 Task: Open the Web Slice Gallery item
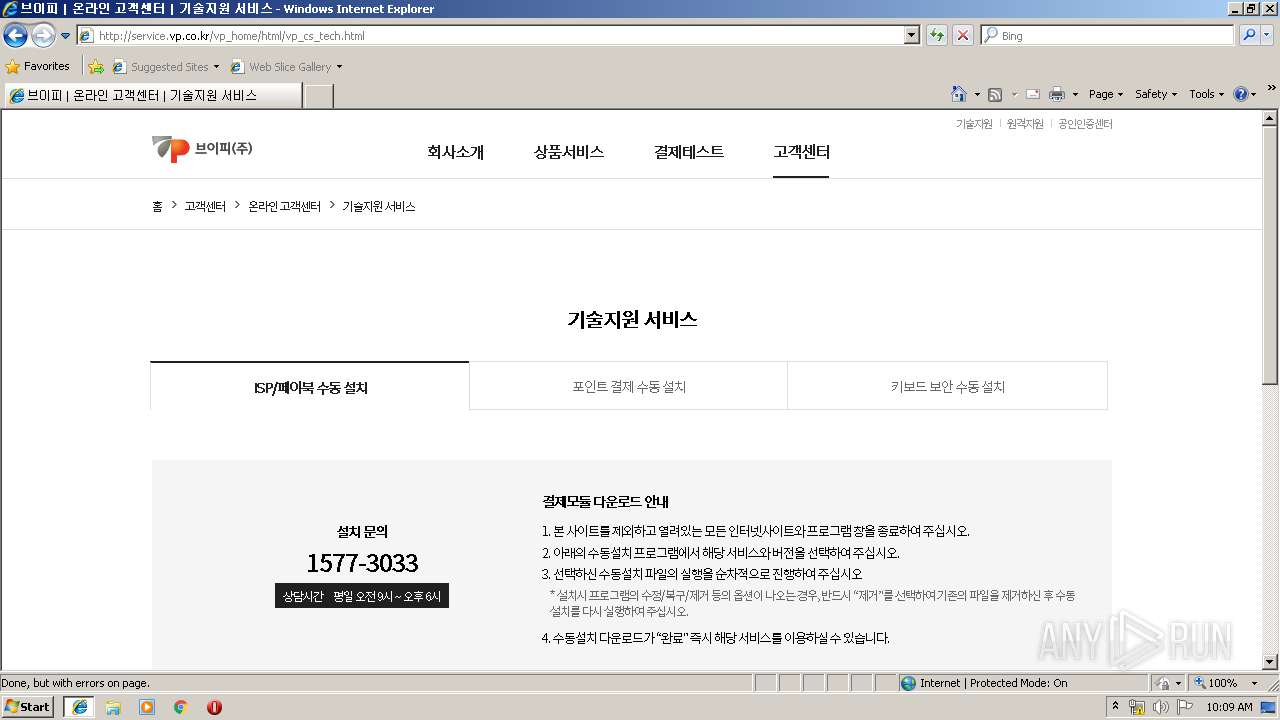[286, 67]
